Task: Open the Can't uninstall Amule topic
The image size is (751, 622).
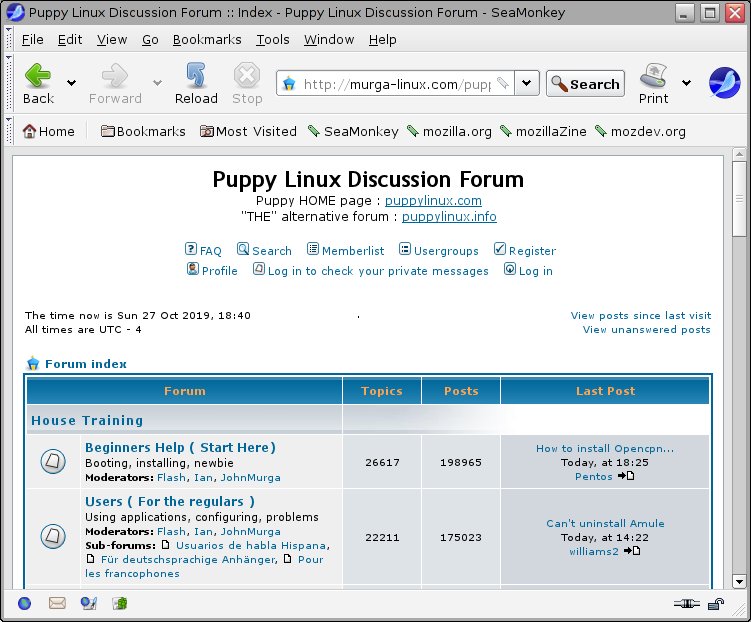Action: click(x=605, y=523)
